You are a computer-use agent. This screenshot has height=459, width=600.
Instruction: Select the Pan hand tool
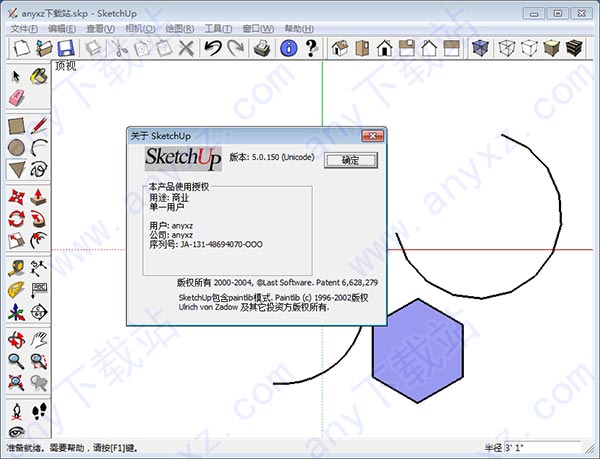[39, 340]
